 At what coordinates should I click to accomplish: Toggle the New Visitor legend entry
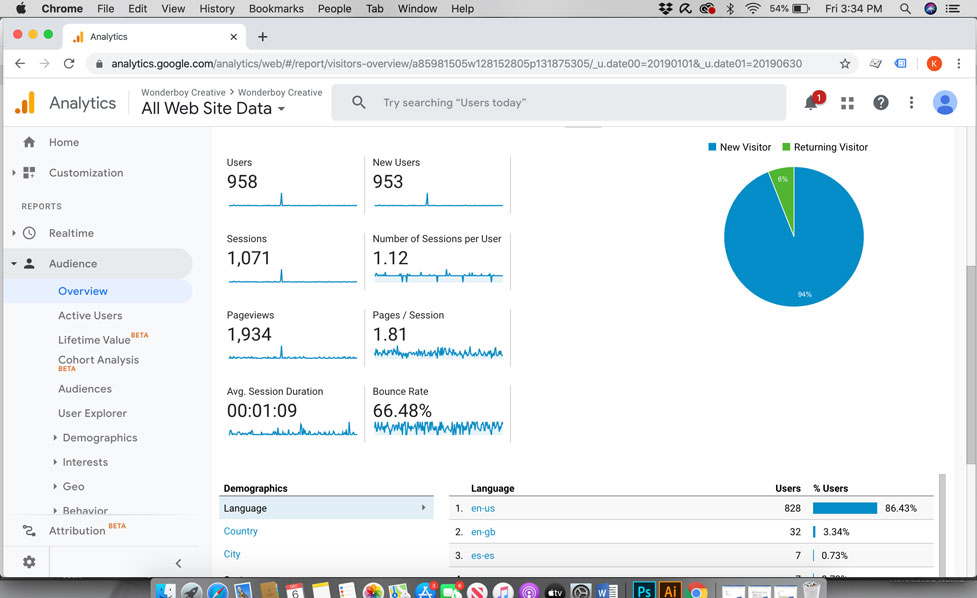click(739, 147)
